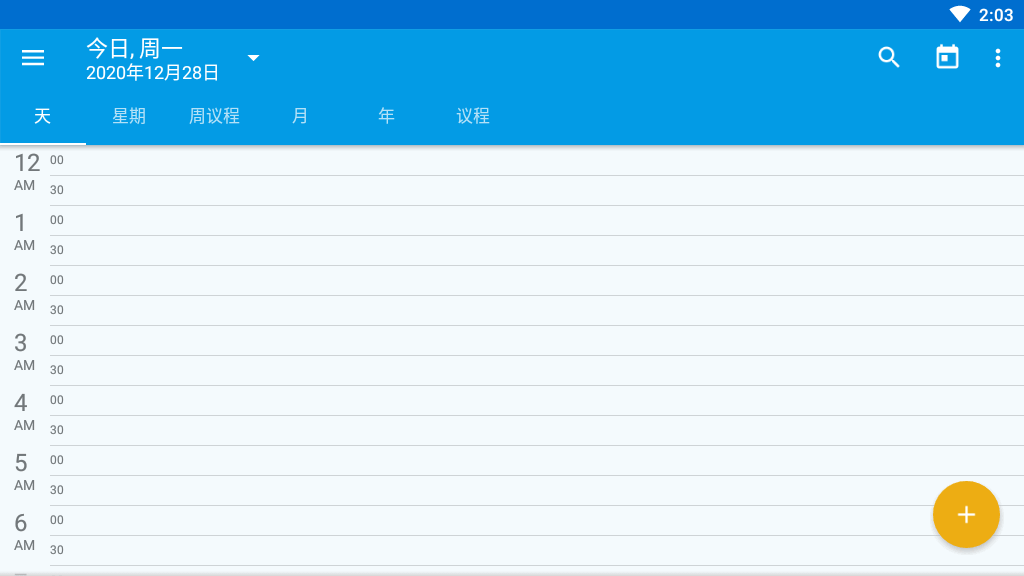Viewport: 1024px width, 576px height.
Task: Select the 4 AM :30 time slot
Action: tap(537, 431)
